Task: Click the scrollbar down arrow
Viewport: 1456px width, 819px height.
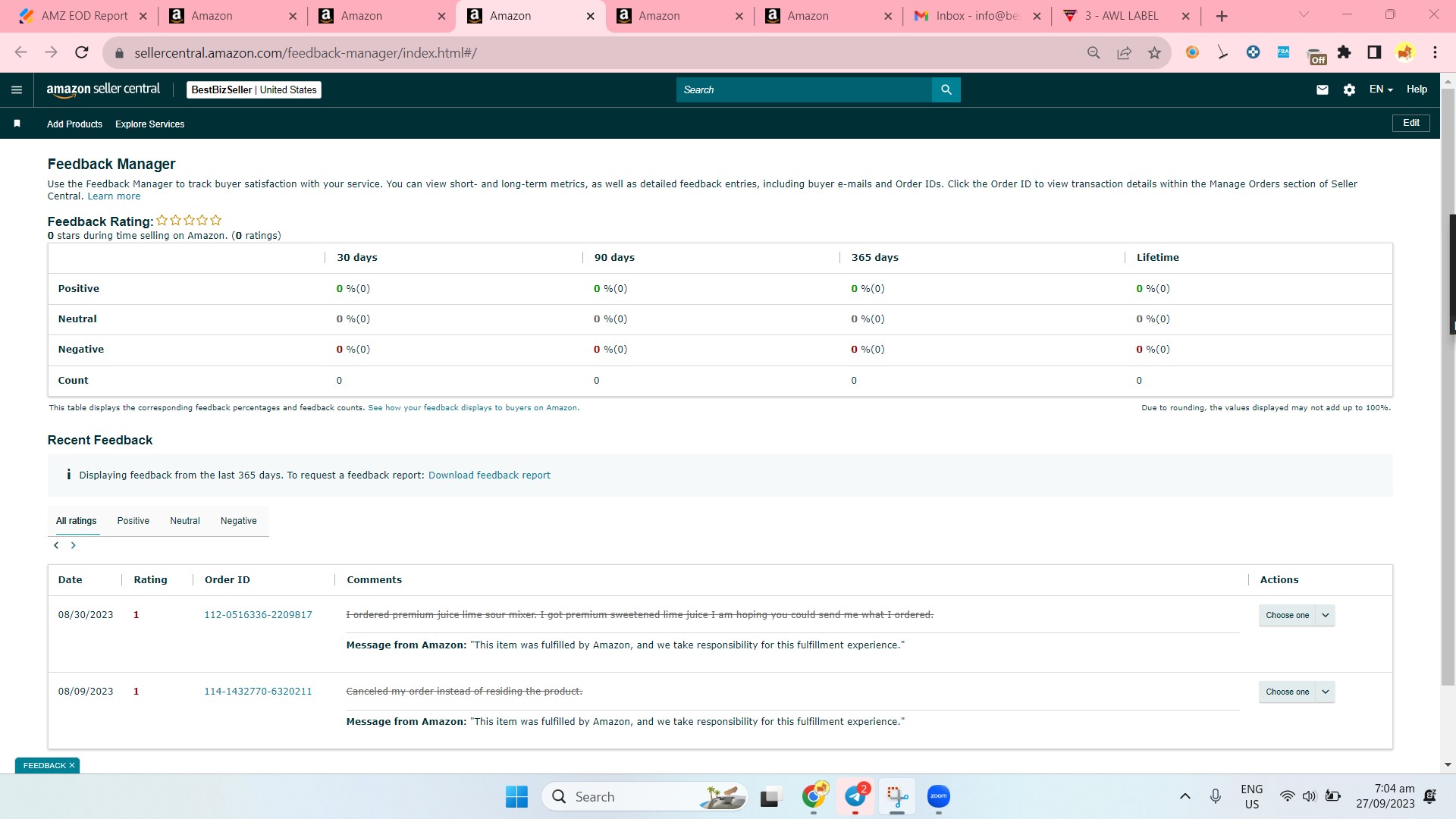Action: point(1448,765)
